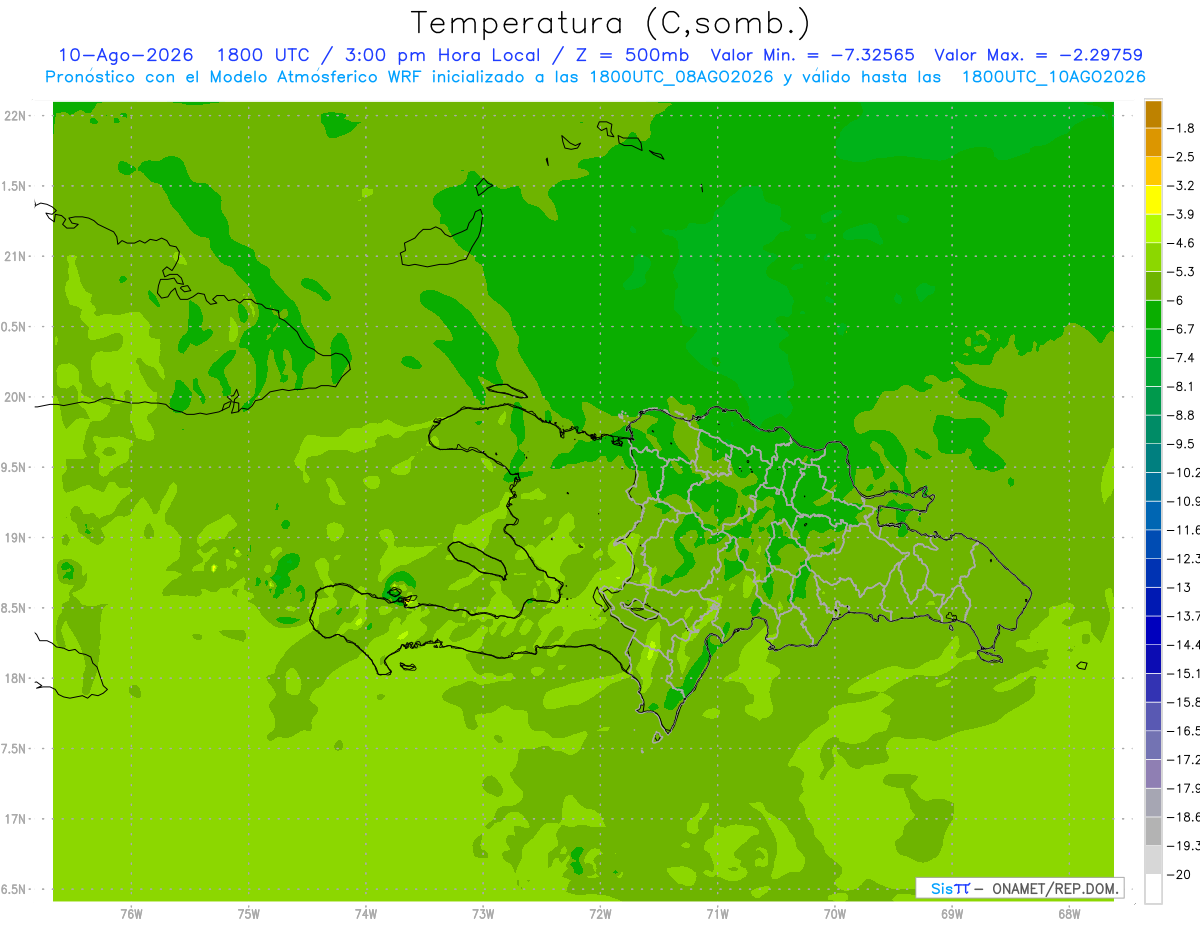Click the "-1.8" colorbar value
The image size is (1200, 927).
[1182, 128]
